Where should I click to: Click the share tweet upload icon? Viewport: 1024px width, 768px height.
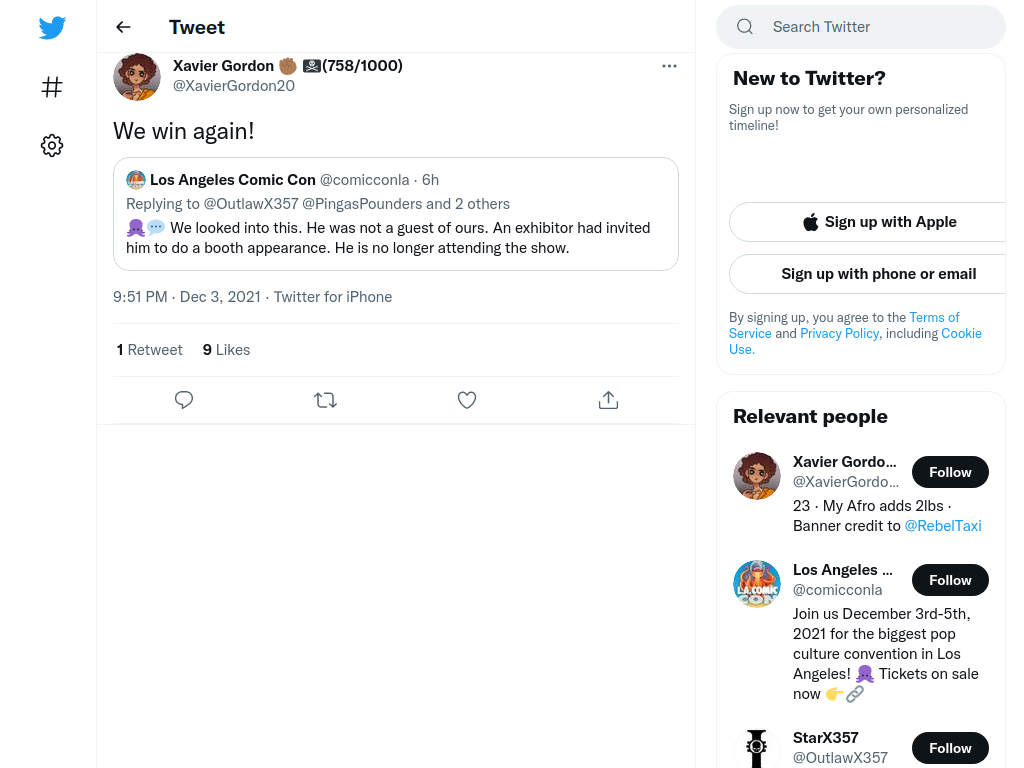[608, 400]
